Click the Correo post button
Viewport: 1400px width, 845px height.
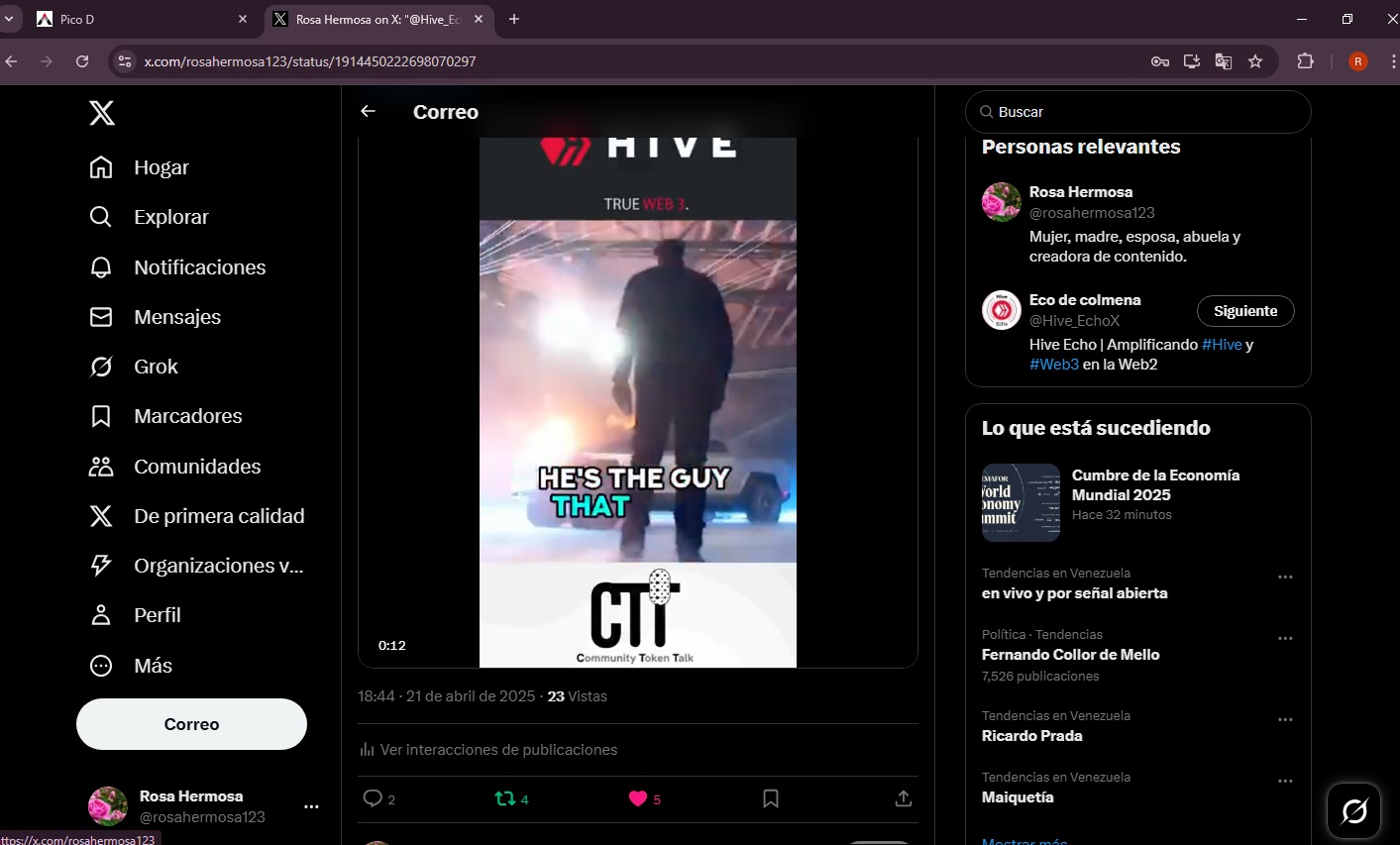click(191, 724)
